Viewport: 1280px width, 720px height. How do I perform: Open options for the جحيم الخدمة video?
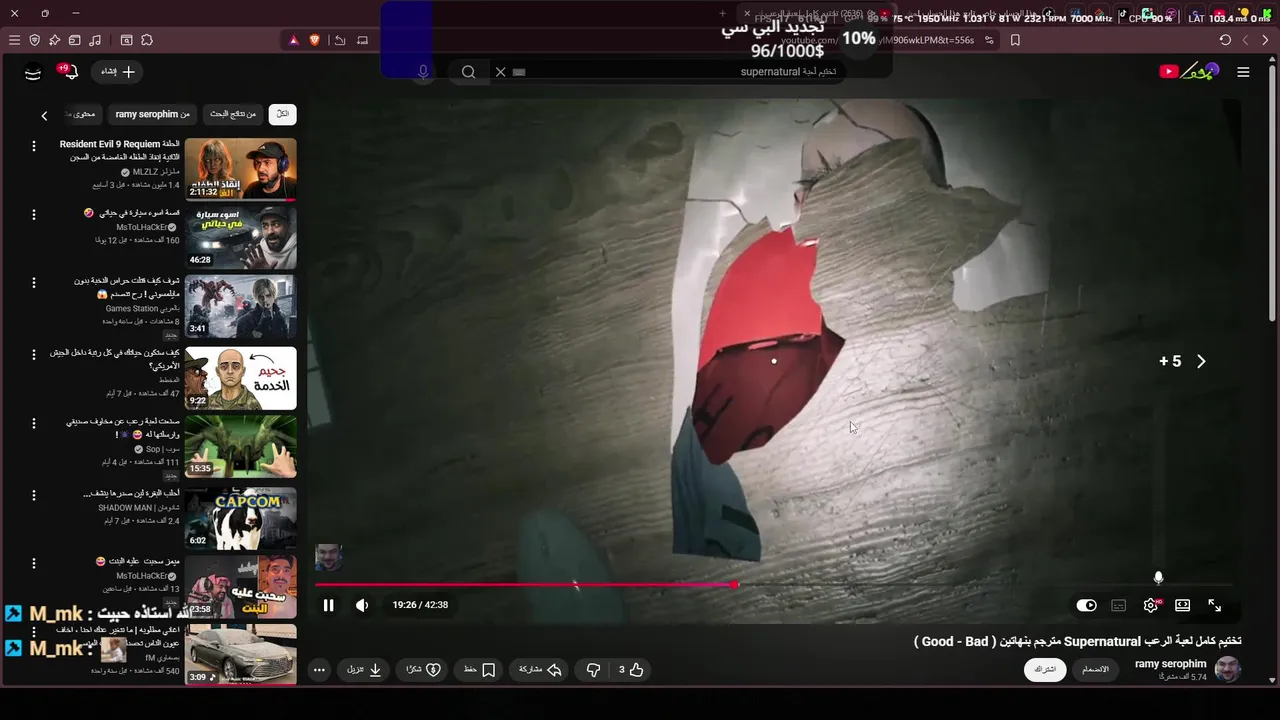click(x=33, y=354)
